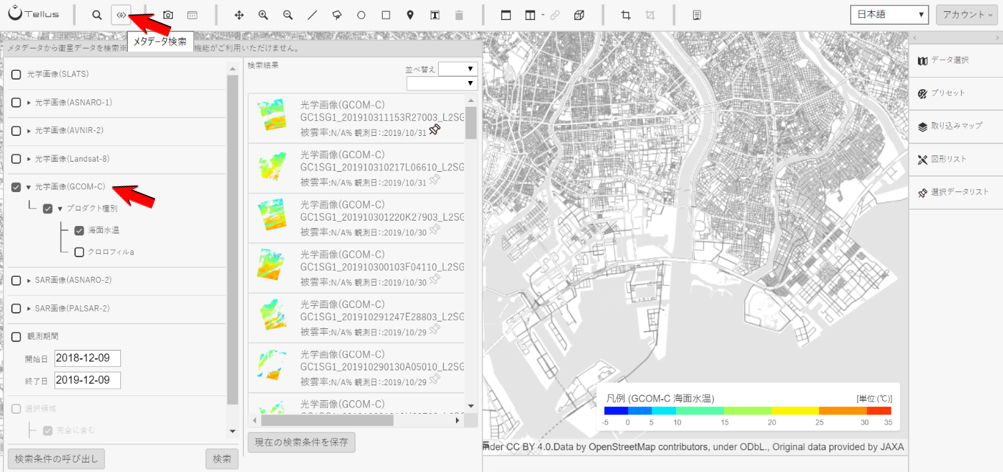1003x472 pixels.
Task: Check the SAR画像(PALSAR-2) checkbox
Action: 17,308
